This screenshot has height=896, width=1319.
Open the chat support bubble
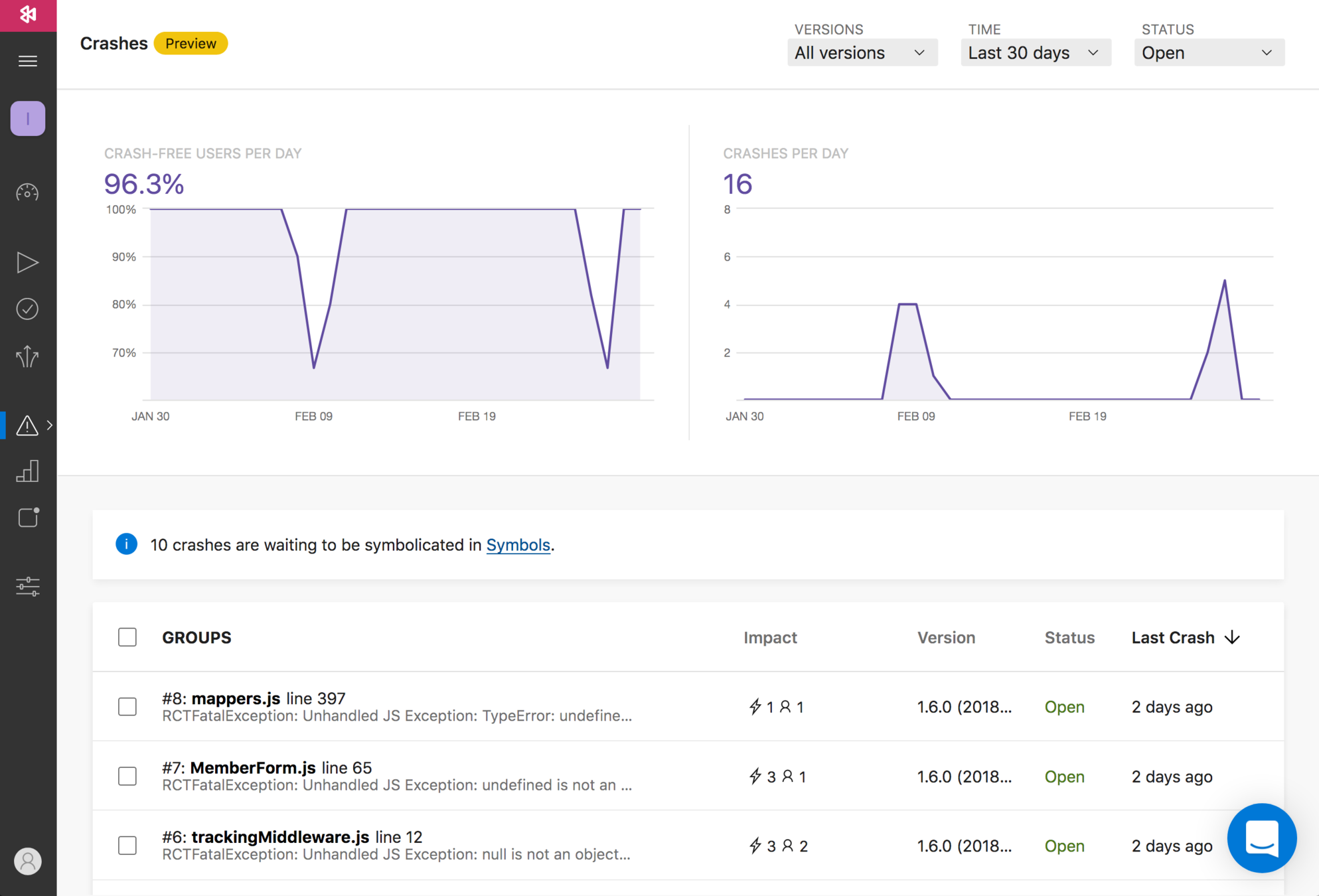tap(1261, 838)
